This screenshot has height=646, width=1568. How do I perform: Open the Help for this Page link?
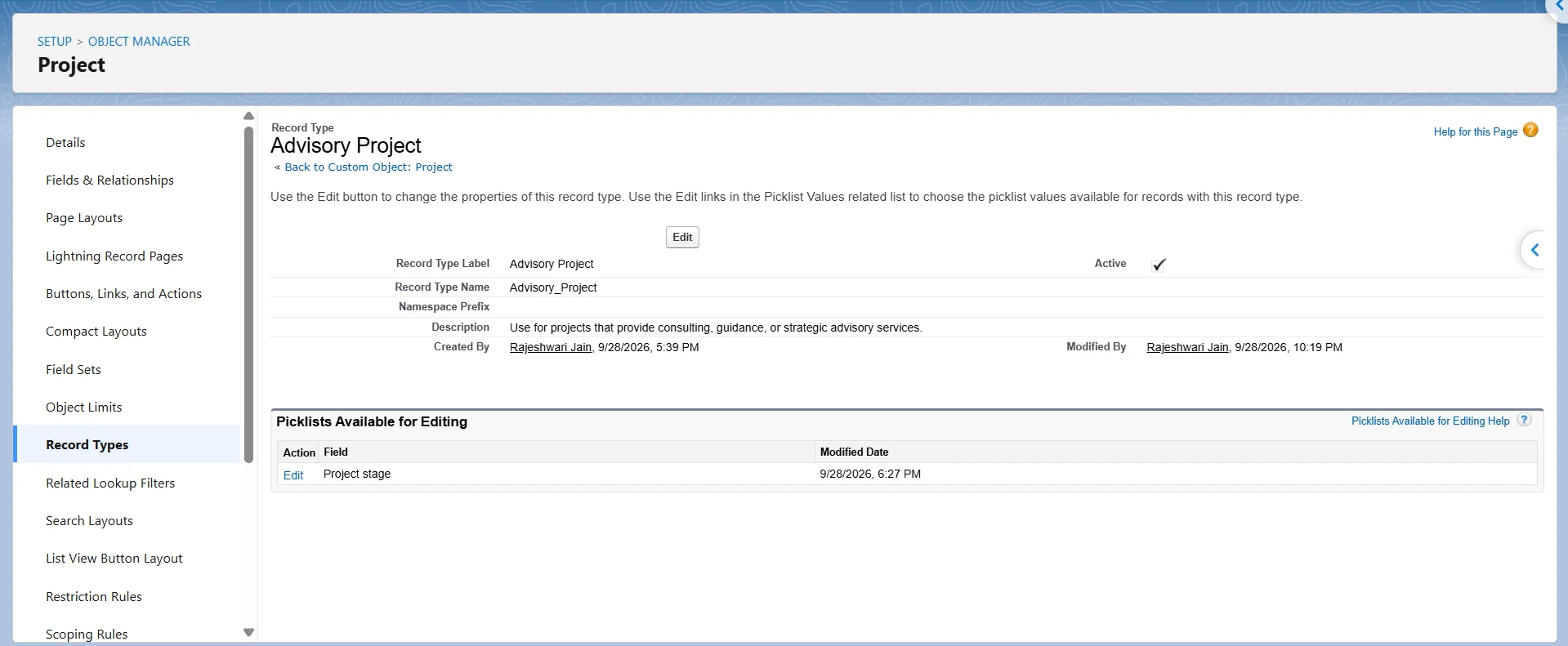tap(1476, 131)
